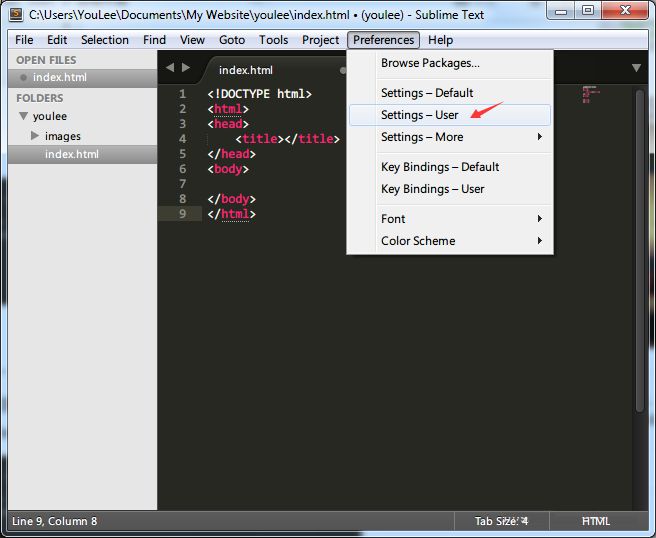Click the unsaved dot beside index.html in Open Files
This screenshot has width=656, height=538.
23,77
